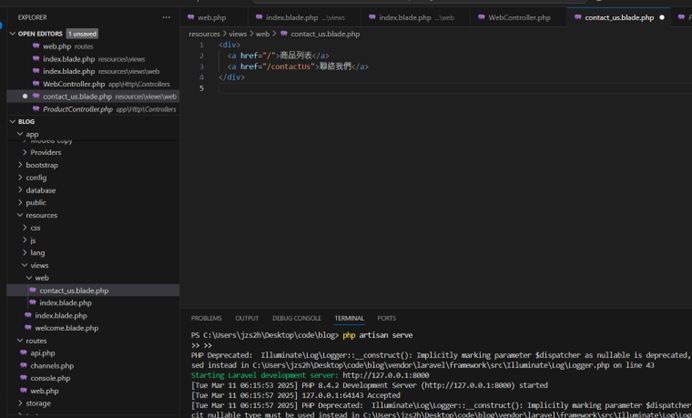692x418 pixels.
Task: Select the contact_us.blade.php editor tab
Action: coord(619,18)
